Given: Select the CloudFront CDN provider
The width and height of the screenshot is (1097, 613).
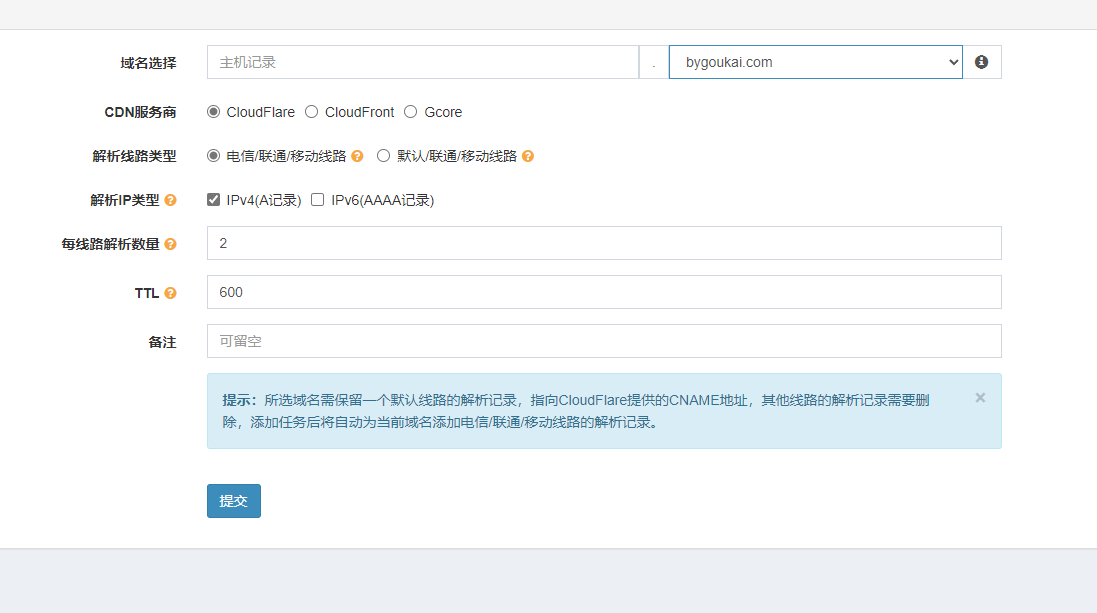Looking at the screenshot, I should click(311, 112).
